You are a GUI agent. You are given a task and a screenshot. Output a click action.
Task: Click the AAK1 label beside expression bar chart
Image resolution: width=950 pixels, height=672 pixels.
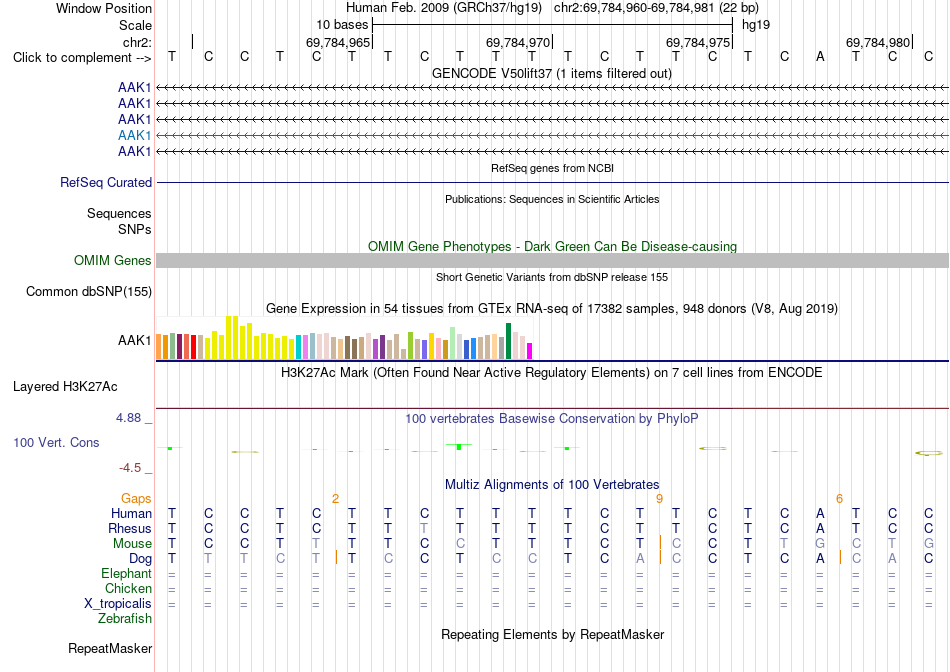tap(135, 341)
